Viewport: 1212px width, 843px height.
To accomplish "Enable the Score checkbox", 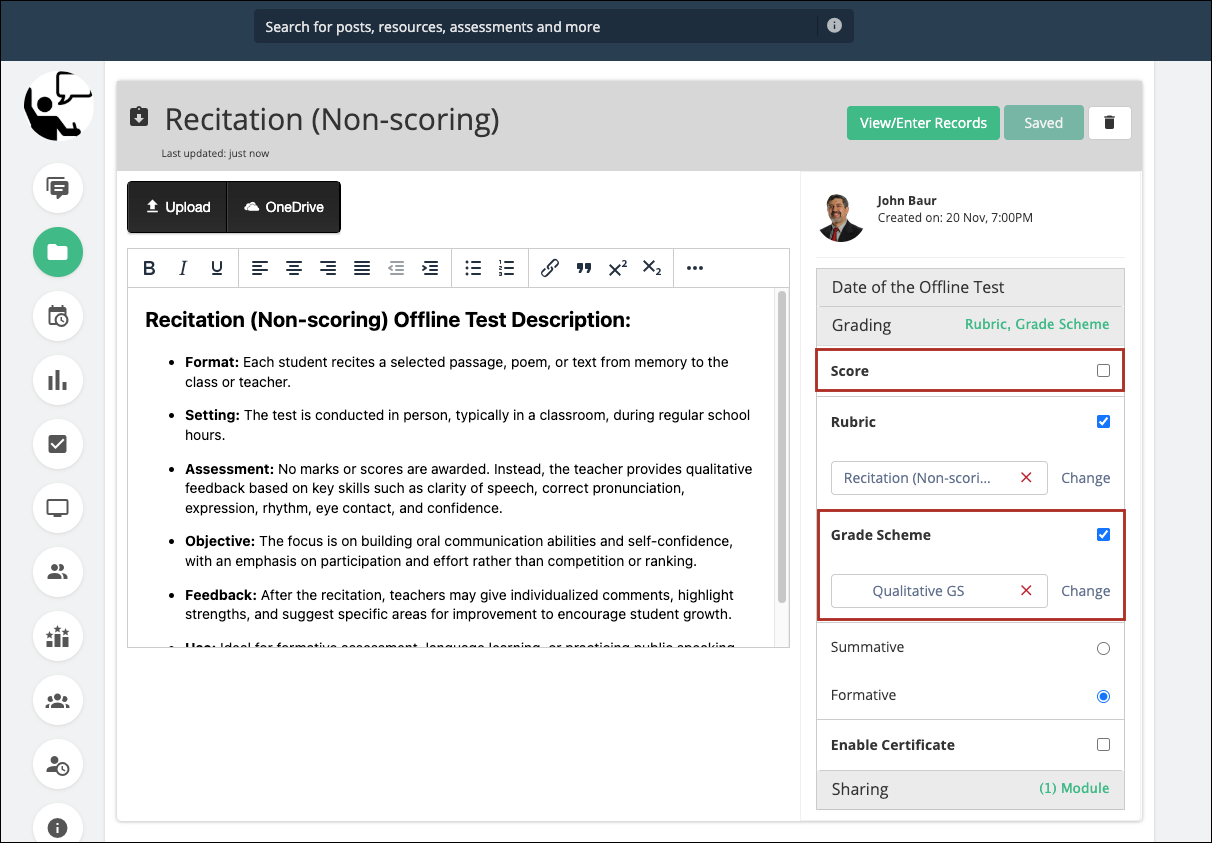I will pos(1103,371).
